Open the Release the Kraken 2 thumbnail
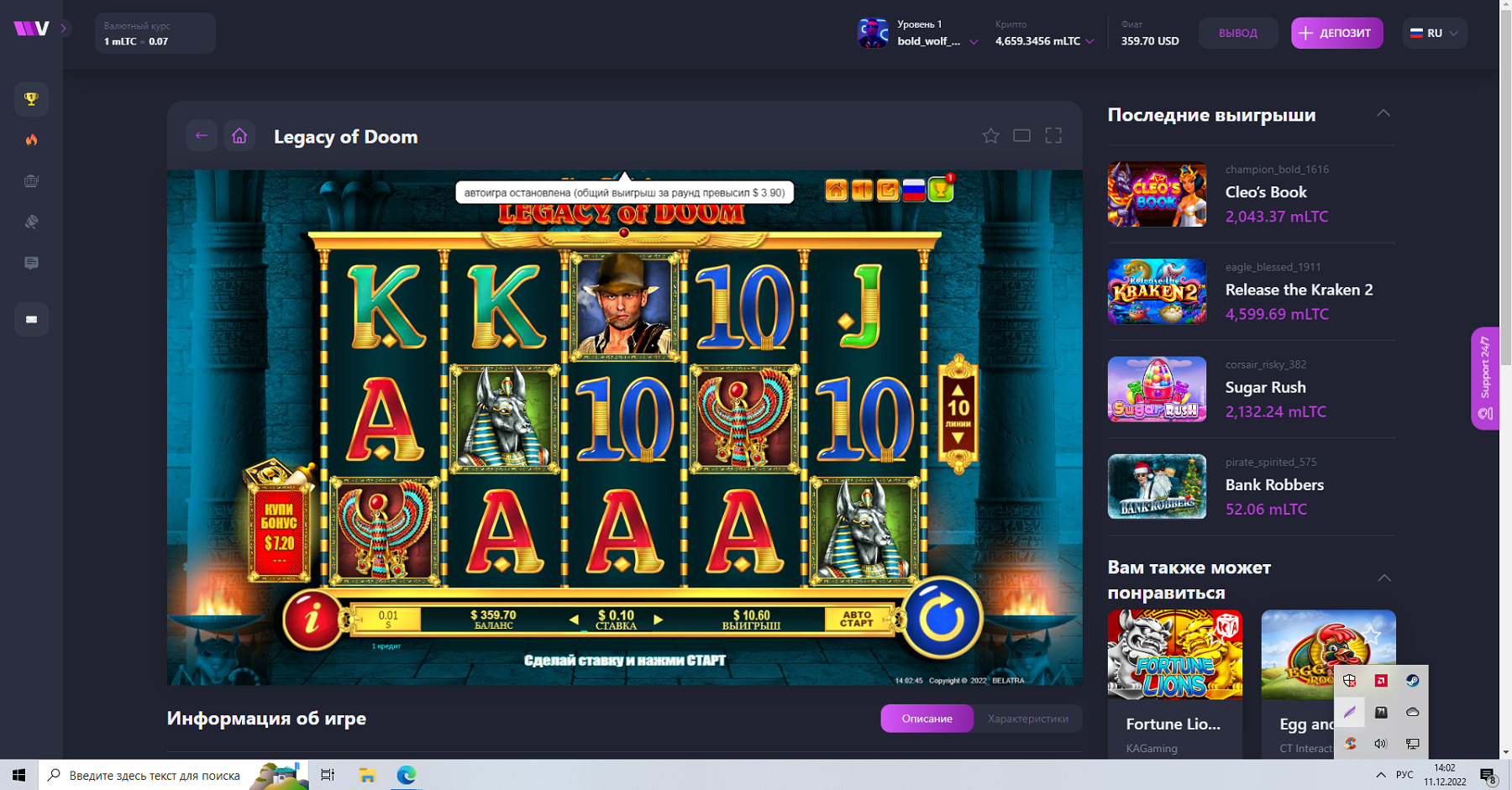 [x=1157, y=291]
